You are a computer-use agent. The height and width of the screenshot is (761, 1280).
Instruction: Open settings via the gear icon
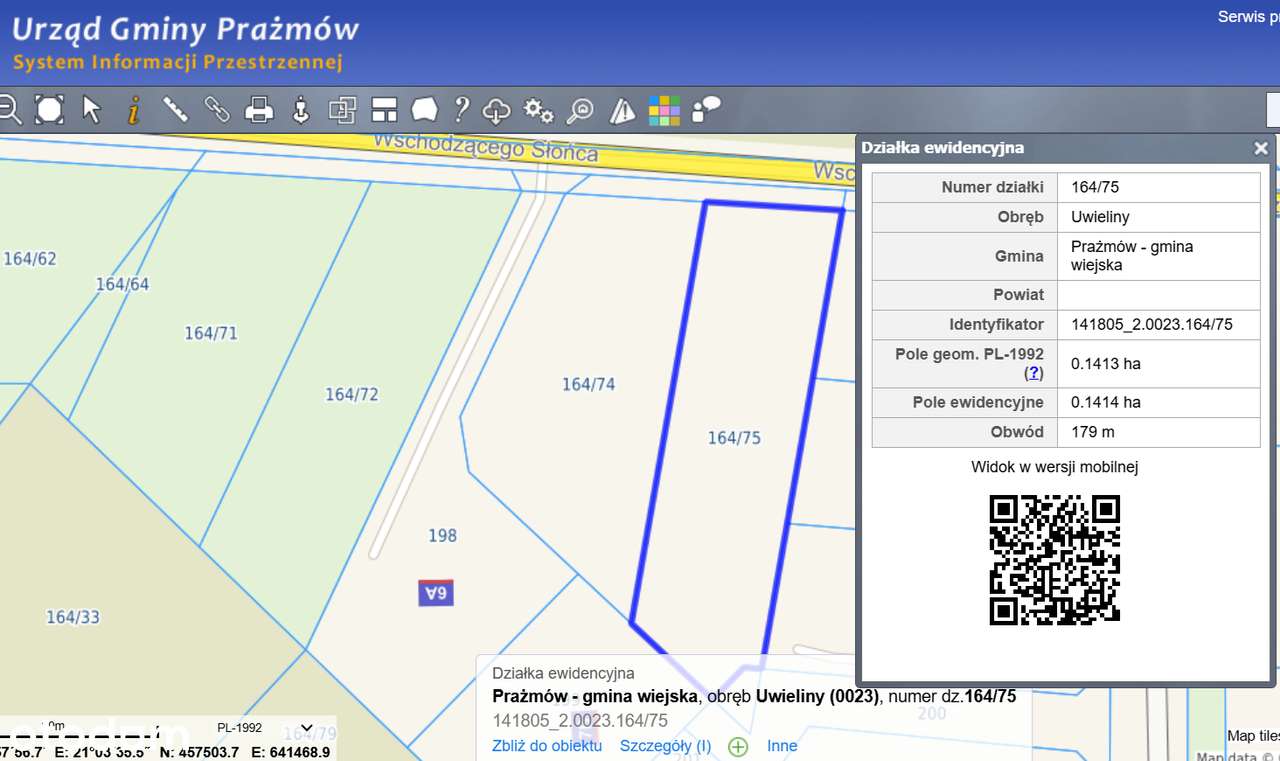pos(537,110)
